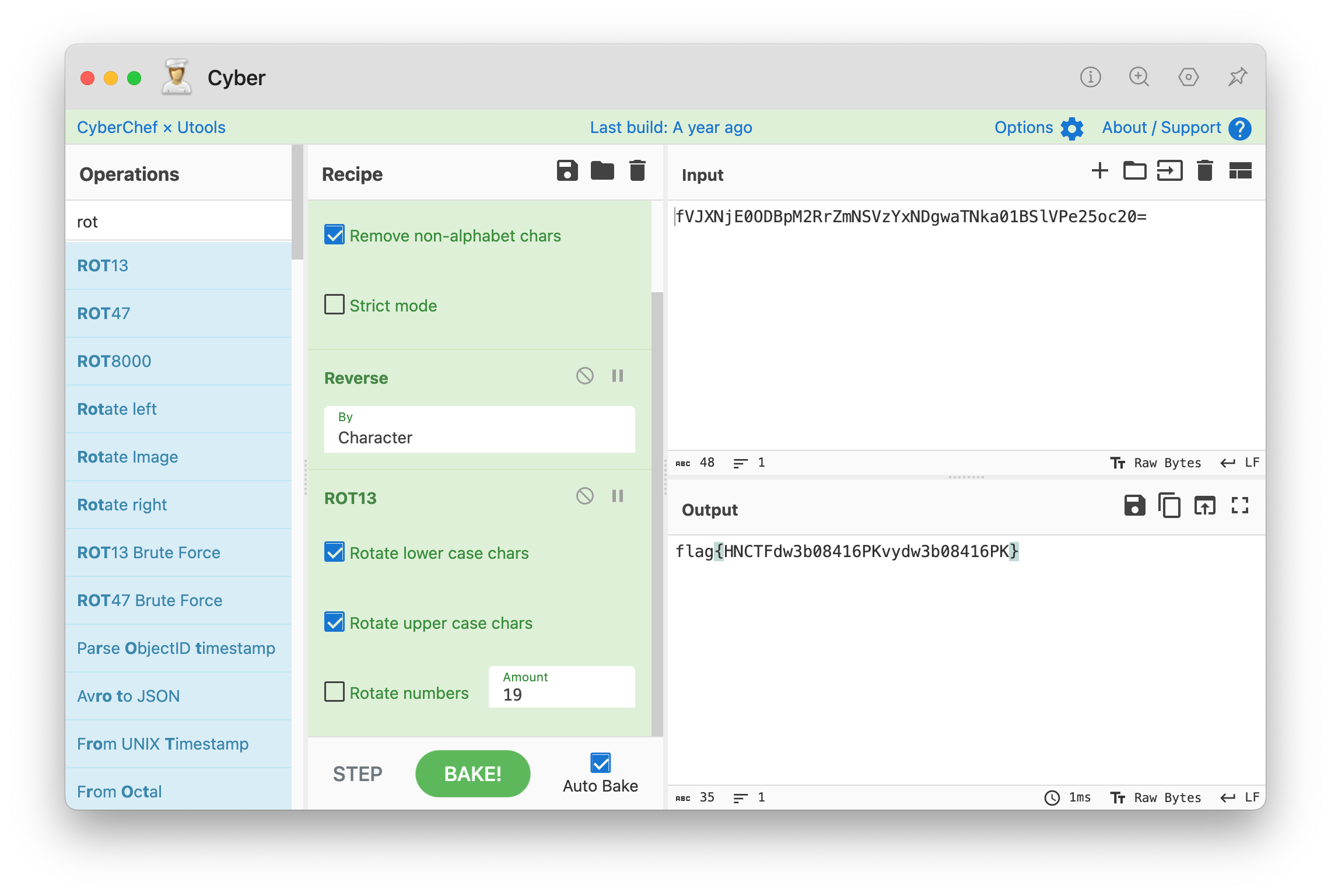Click the zoom magnifier icon in title bar
Screen dimensions: 1331x896
coord(1139,77)
